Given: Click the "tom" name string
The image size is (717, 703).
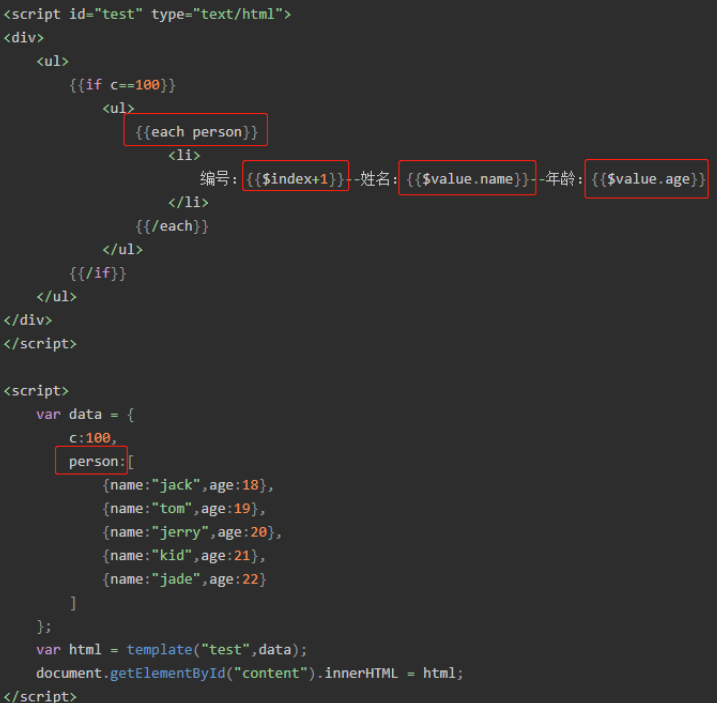Looking at the screenshot, I should (x=172, y=509).
